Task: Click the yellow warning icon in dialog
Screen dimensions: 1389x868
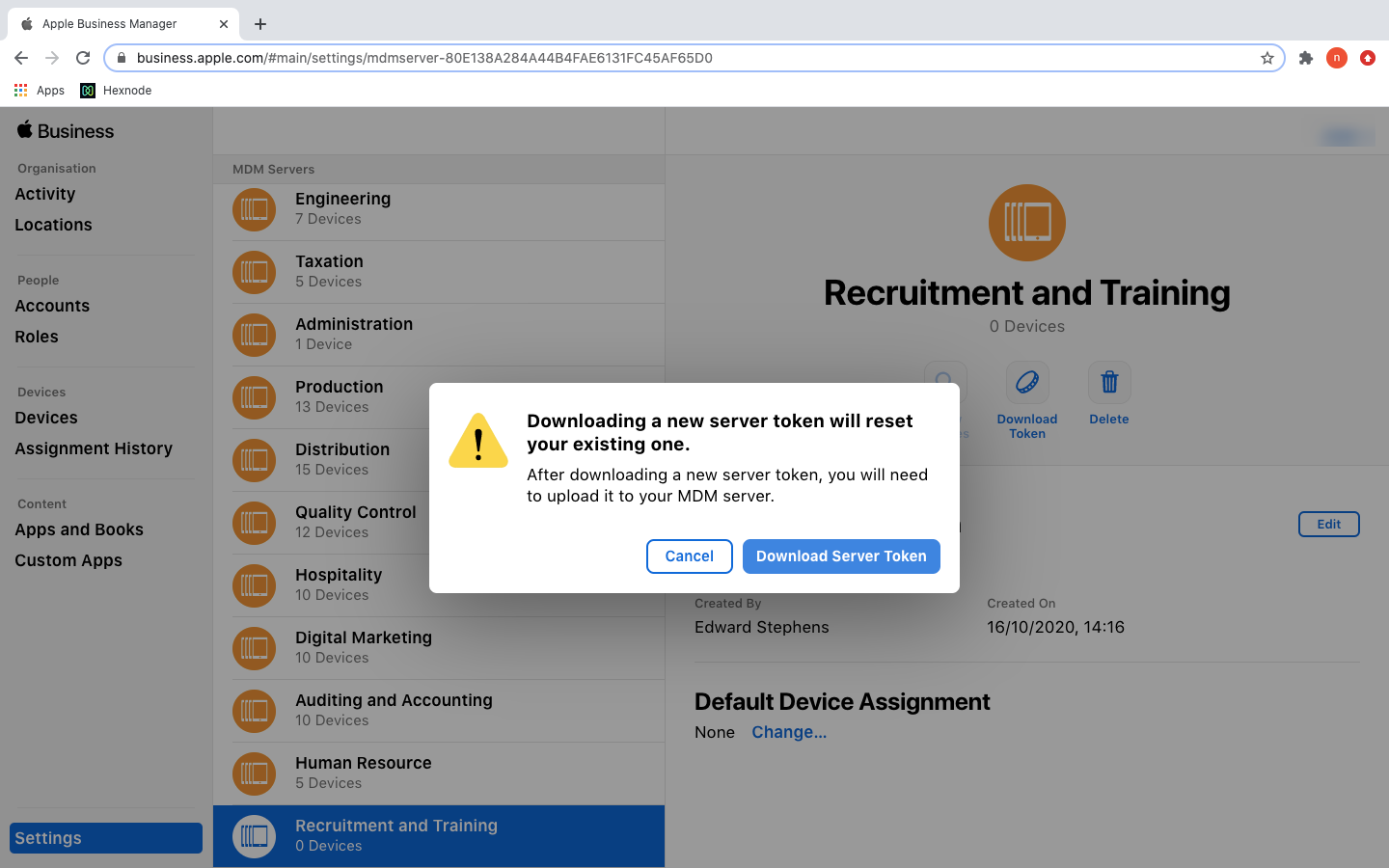Action: [x=478, y=441]
